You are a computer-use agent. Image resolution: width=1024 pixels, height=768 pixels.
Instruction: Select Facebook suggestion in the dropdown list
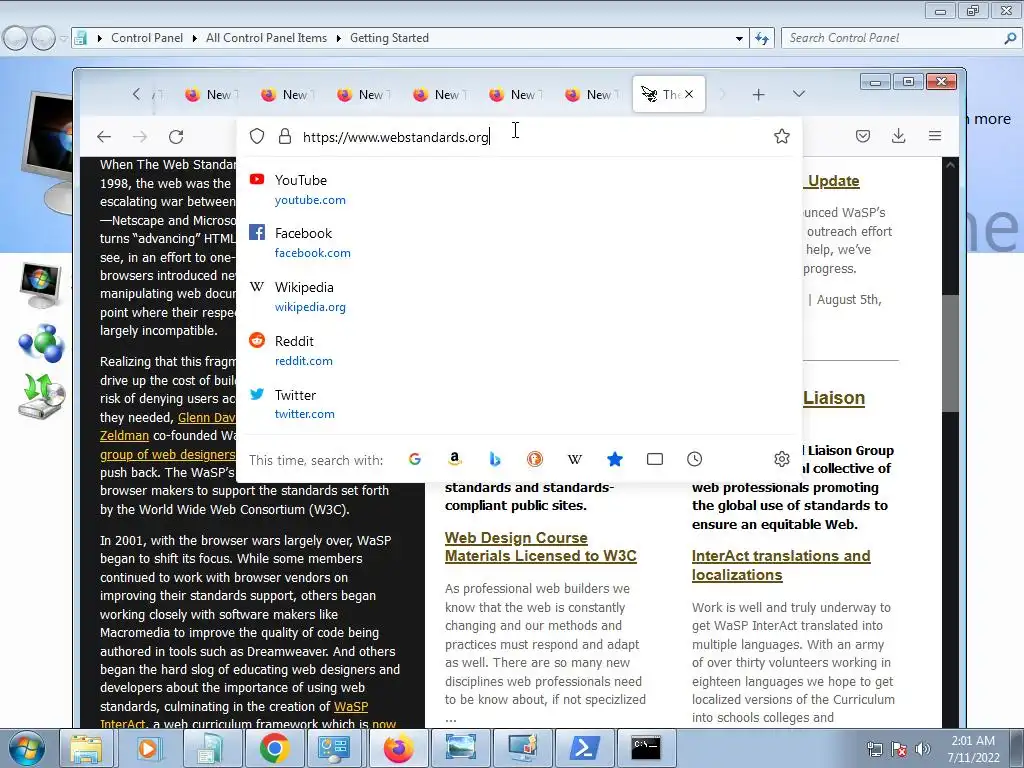point(519,243)
